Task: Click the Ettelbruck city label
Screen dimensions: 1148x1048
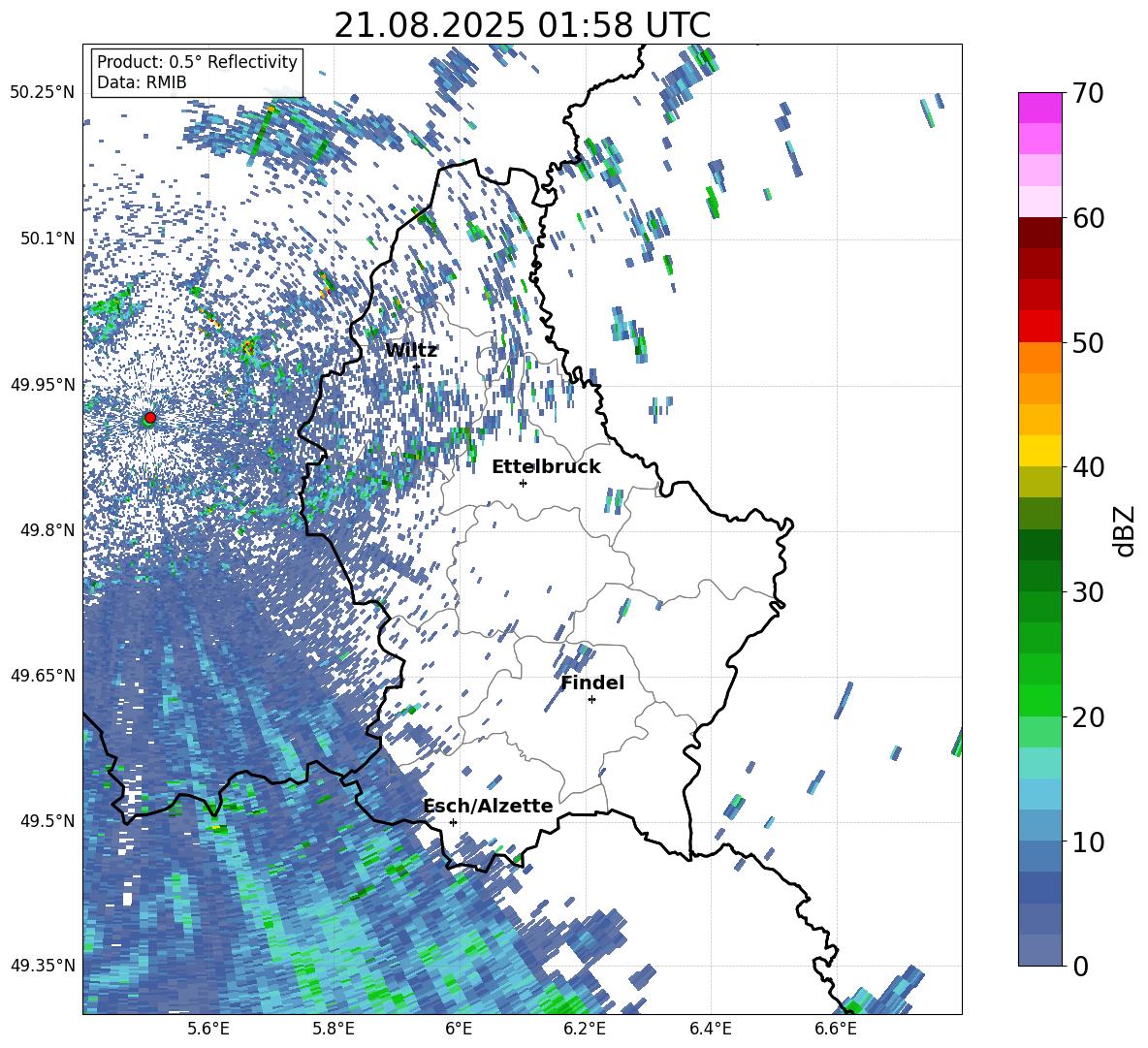Action: click(546, 467)
